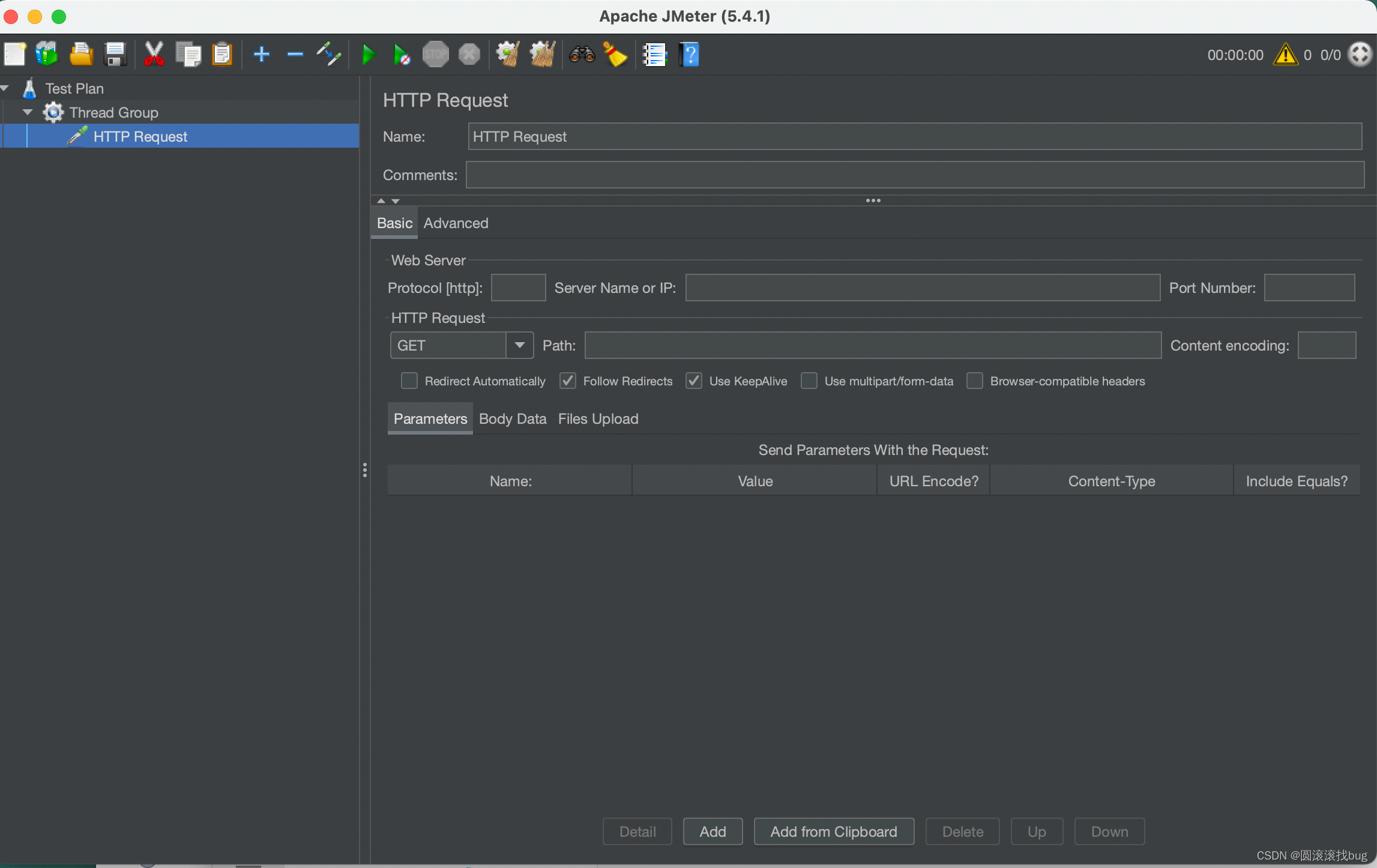This screenshot has height=868, width=1377.
Task: Enable Use multipart/form-data checkbox
Action: [809, 381]
